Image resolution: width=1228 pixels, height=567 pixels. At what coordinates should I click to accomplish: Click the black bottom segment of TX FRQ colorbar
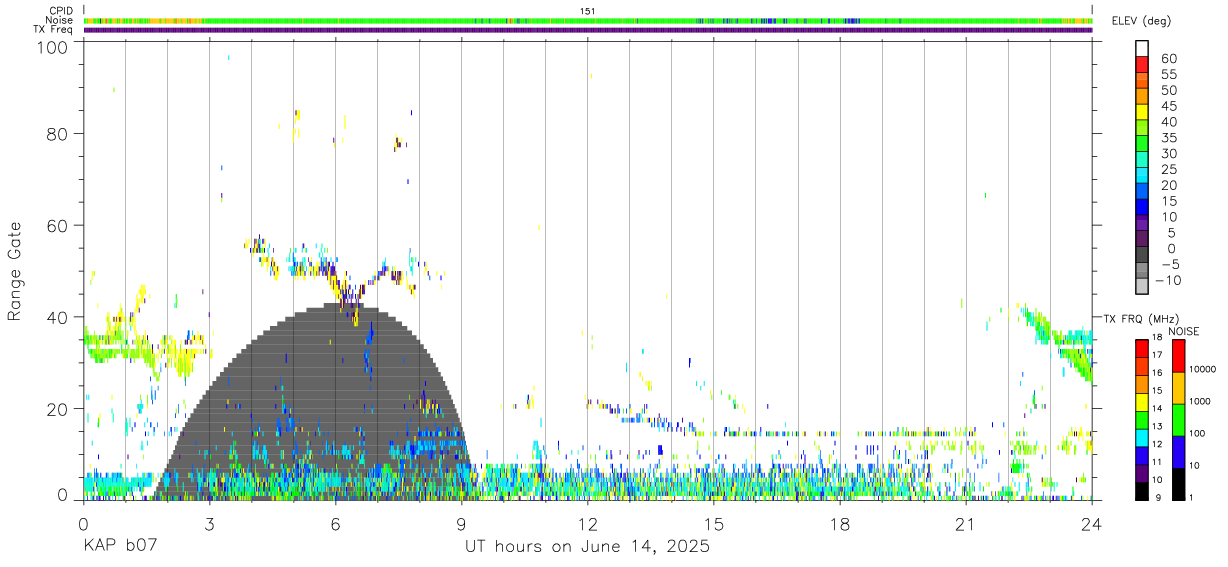pos(1142,491)
